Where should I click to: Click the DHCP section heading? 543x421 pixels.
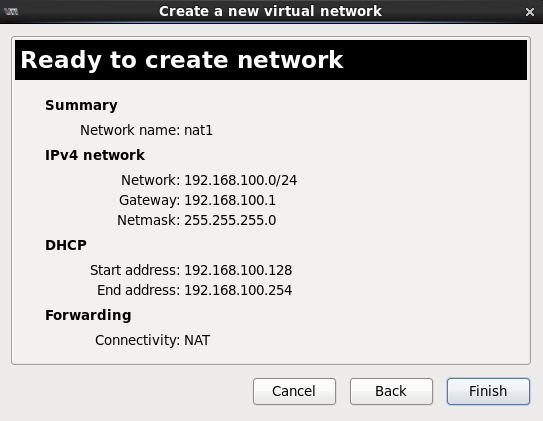[x=66, y=245]
